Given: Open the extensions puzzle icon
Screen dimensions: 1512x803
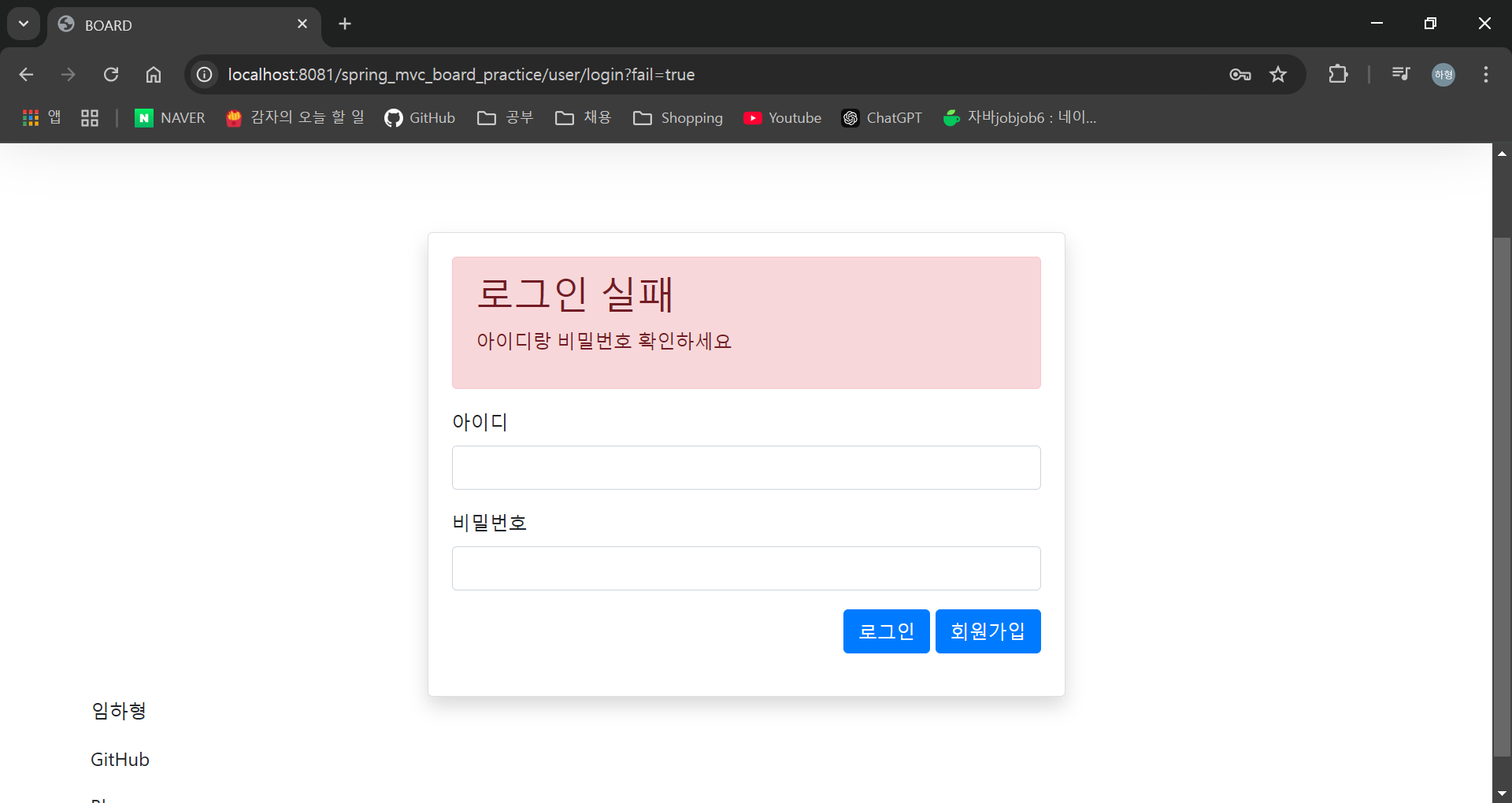Looking at the screenshot, I should coord(1338,75).
